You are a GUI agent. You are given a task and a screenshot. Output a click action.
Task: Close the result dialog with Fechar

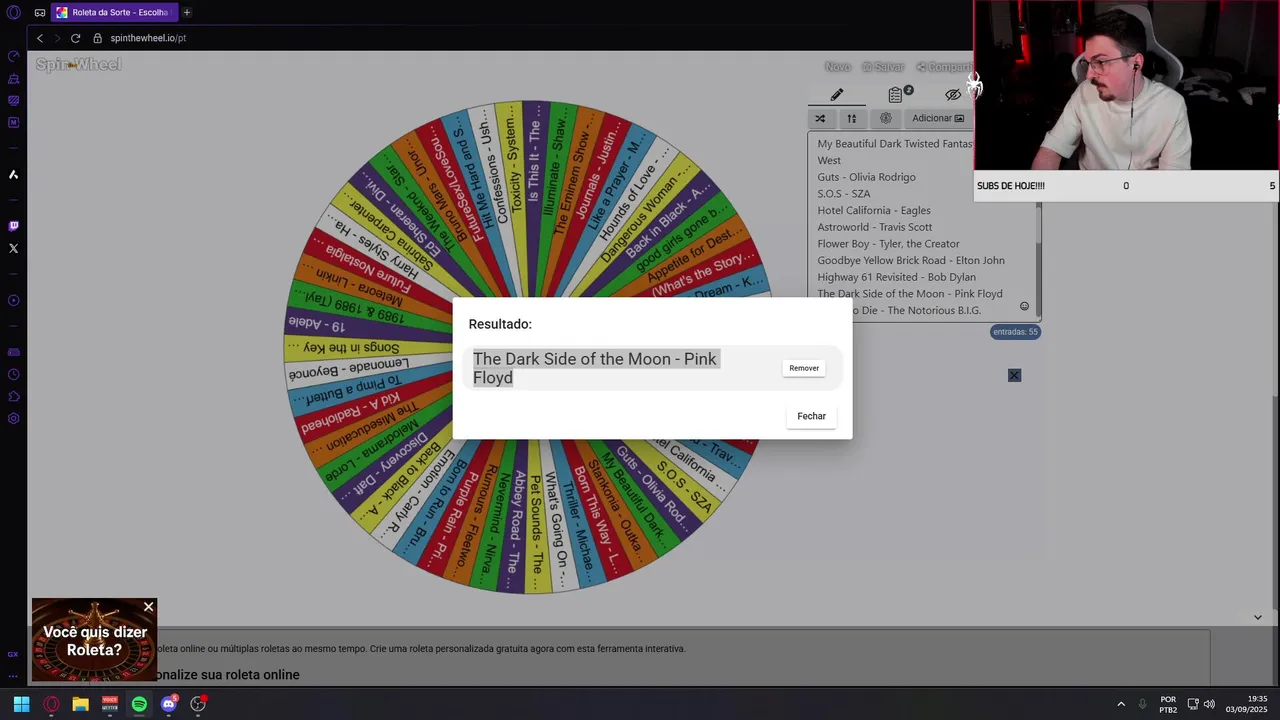811,416
